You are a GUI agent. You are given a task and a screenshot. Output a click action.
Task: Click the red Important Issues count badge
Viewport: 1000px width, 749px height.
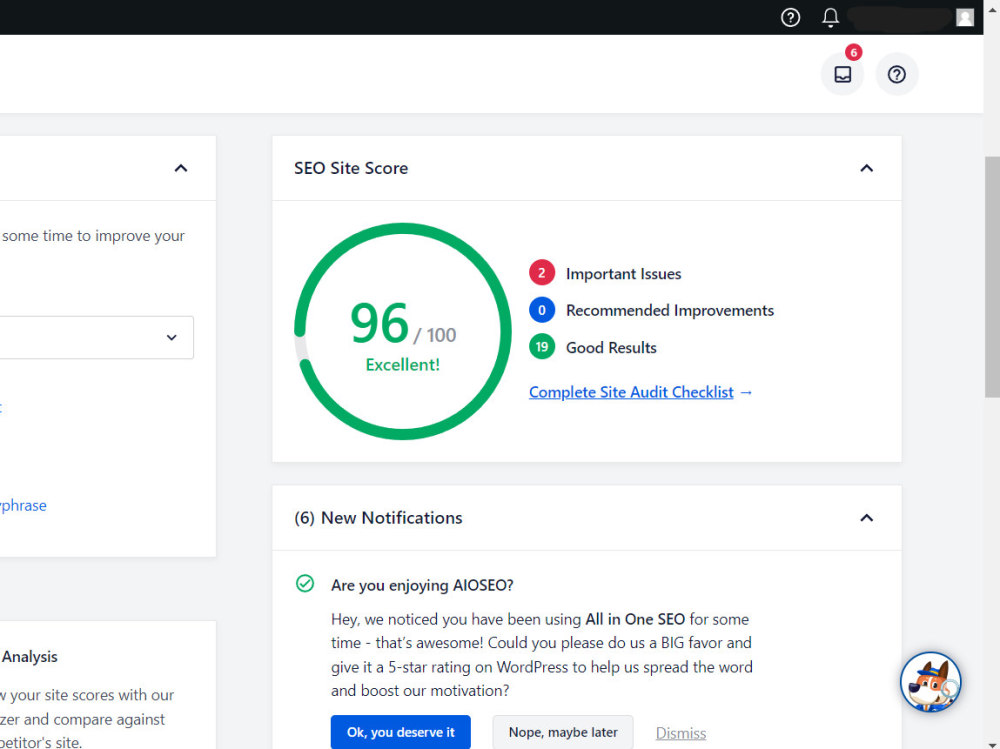coord(541,273)
